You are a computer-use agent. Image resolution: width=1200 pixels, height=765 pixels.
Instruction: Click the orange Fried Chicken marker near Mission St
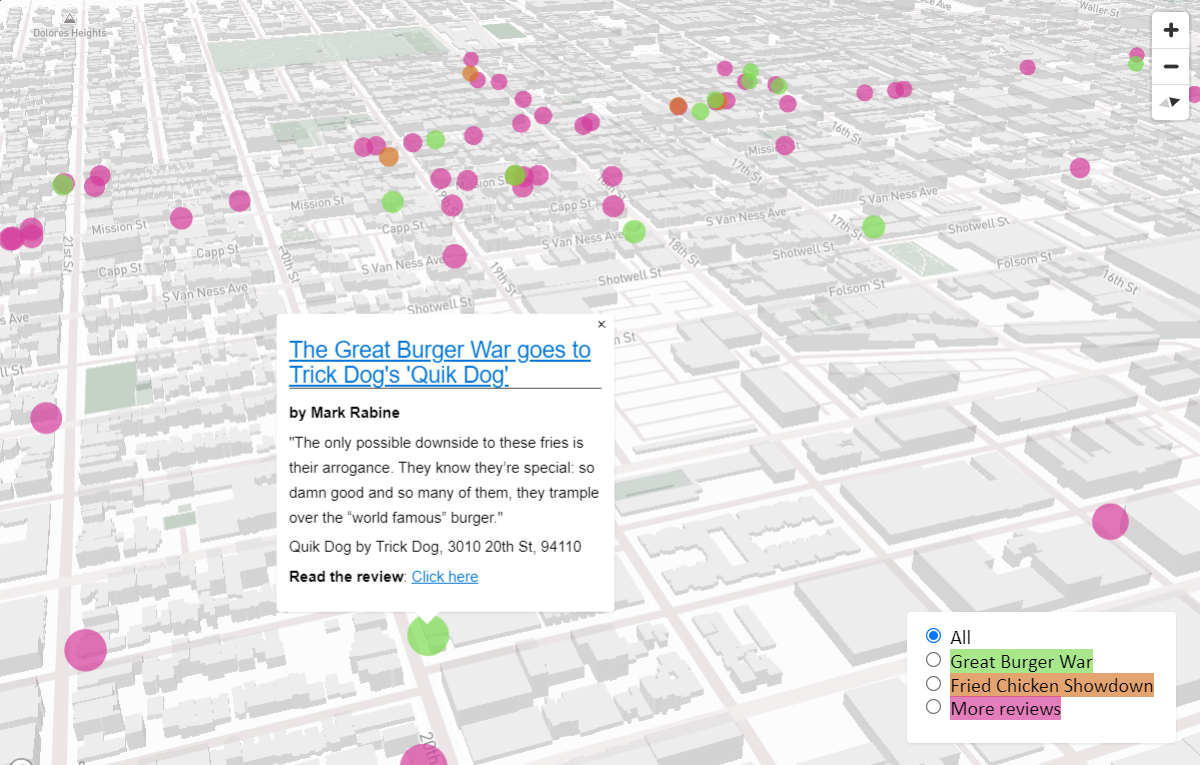pos(388,155)
